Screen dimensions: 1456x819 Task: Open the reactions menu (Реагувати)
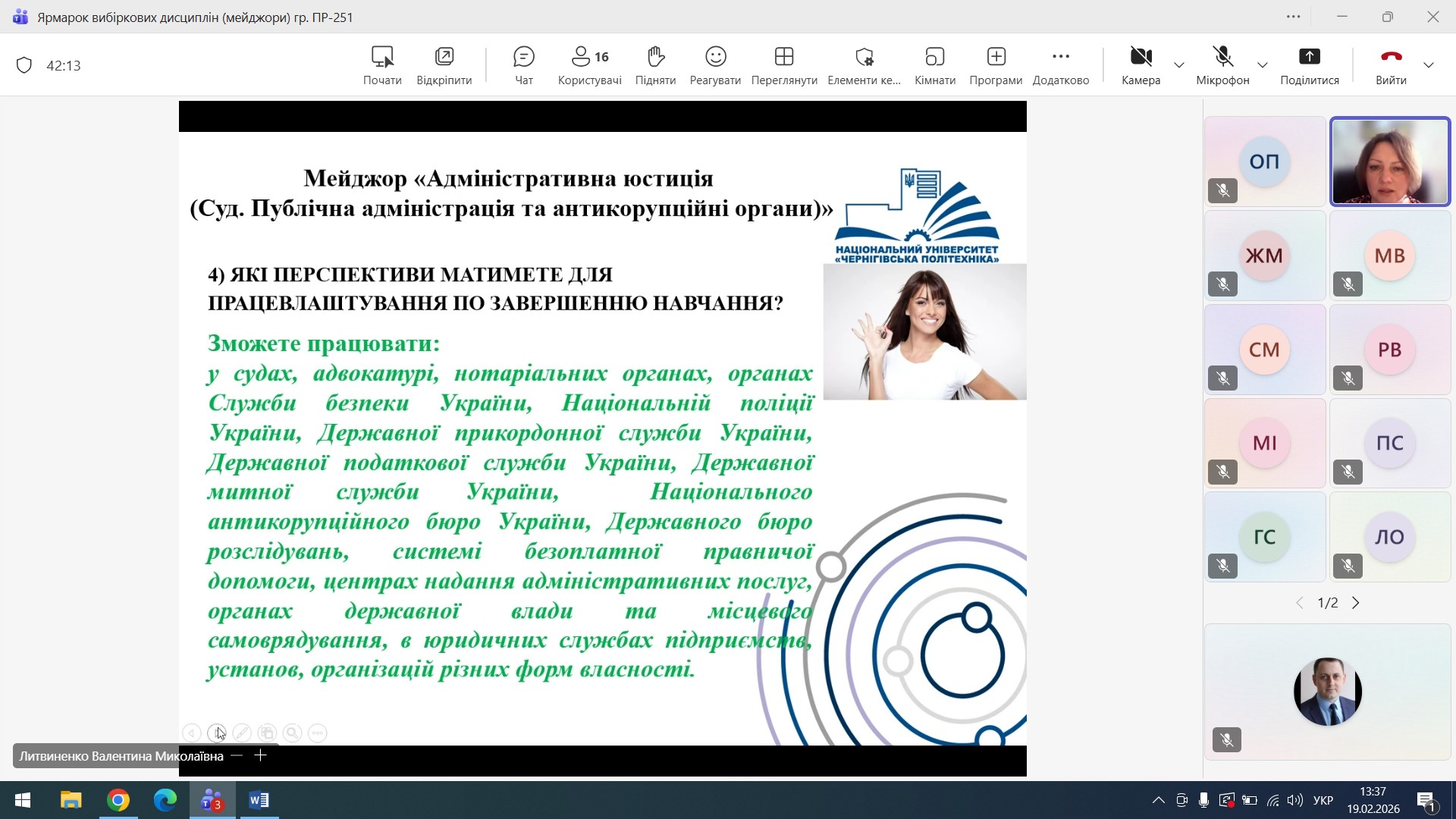click(715, 64)
